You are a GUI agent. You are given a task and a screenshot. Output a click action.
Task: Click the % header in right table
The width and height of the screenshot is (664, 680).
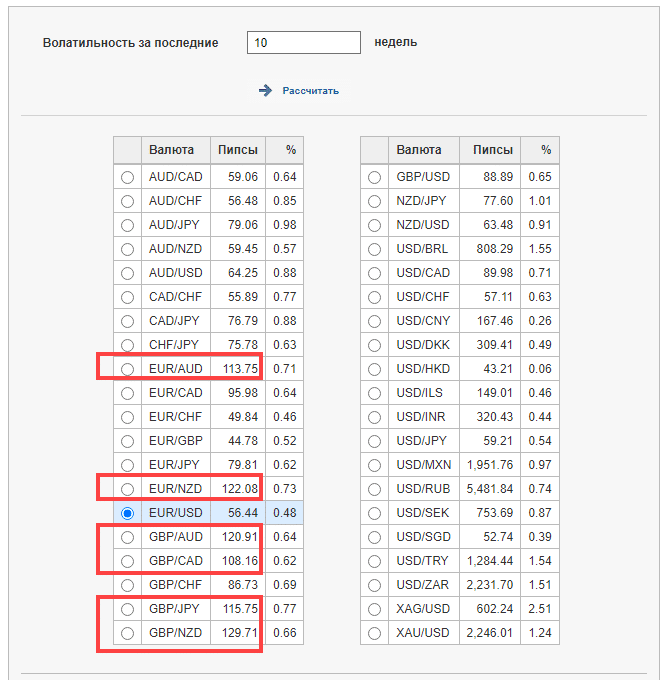click(x=546, y=150)
